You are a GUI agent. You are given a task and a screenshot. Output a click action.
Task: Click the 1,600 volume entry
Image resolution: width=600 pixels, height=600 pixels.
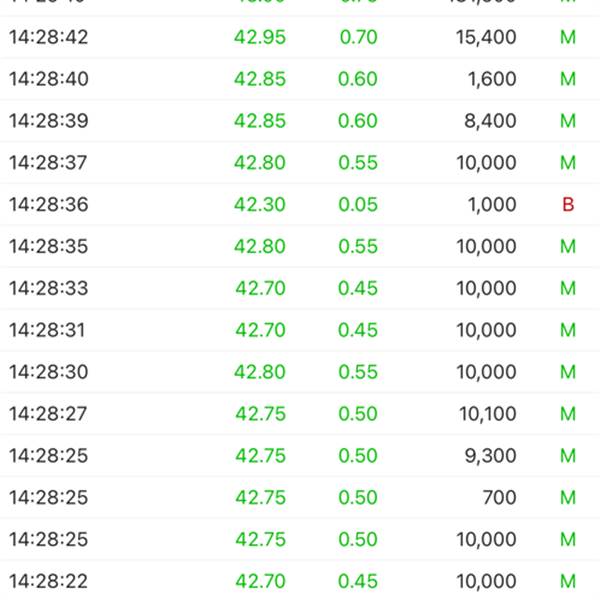[492, 80]
